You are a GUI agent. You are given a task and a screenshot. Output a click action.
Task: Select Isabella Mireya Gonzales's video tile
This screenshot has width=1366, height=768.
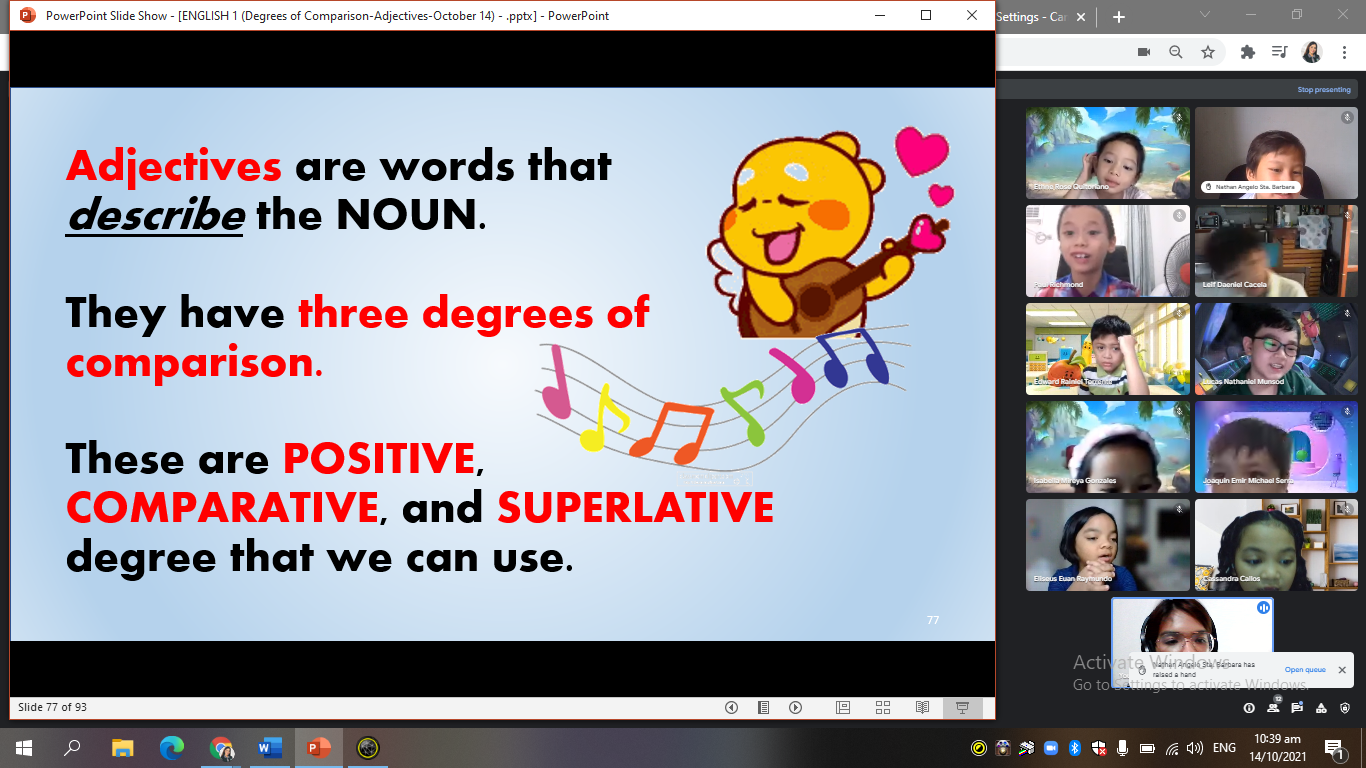point(1108,446)
